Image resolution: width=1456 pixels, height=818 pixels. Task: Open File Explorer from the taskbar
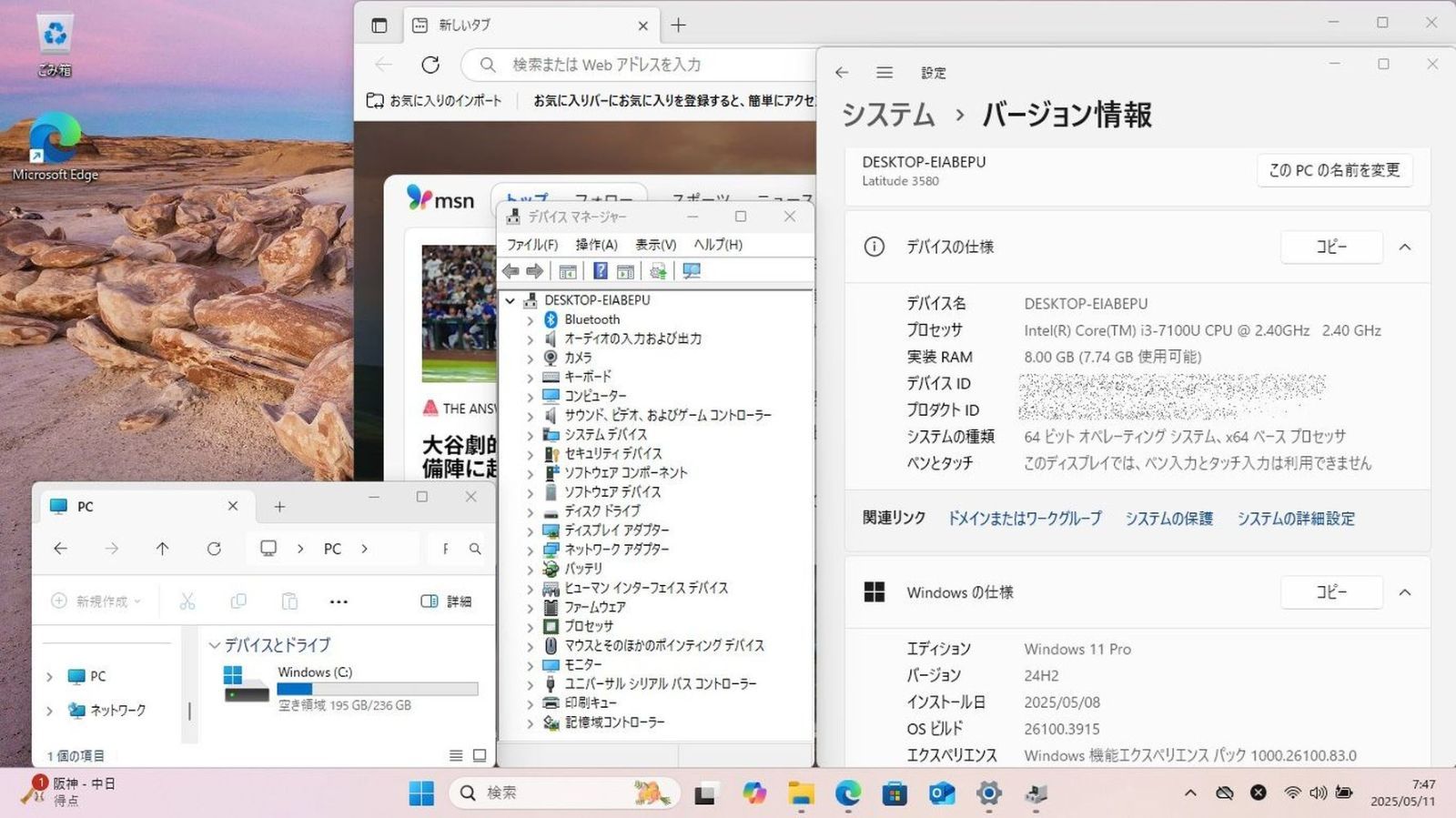coord(801,793)
